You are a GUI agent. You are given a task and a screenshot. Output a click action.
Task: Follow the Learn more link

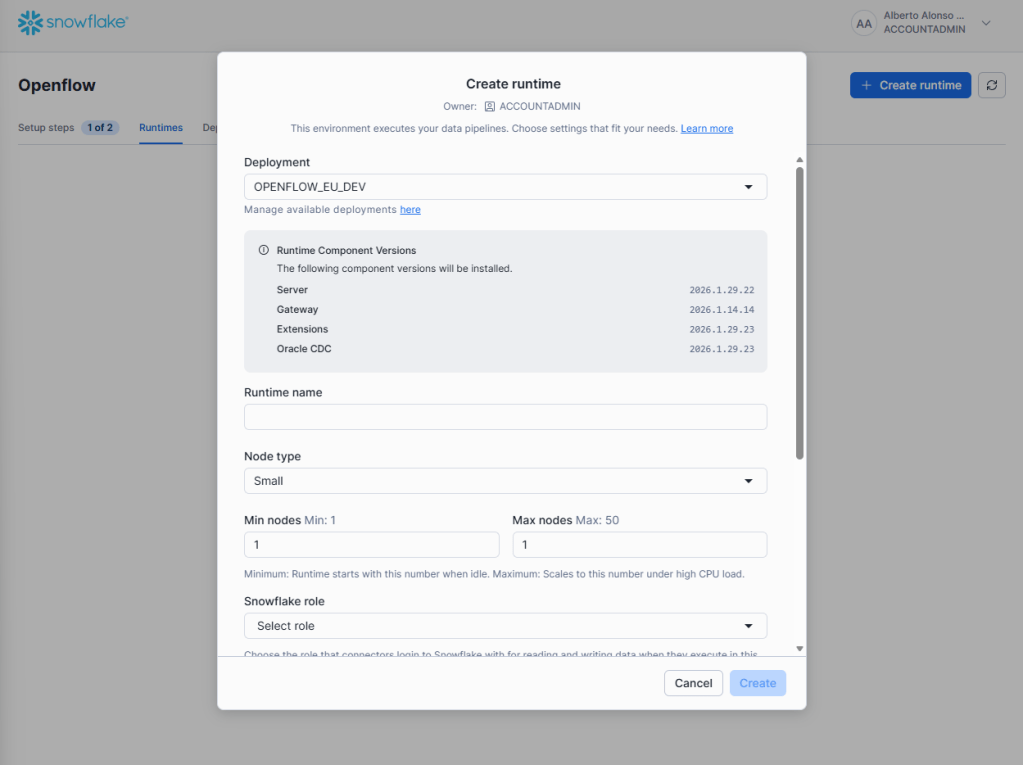click(707, 129)
